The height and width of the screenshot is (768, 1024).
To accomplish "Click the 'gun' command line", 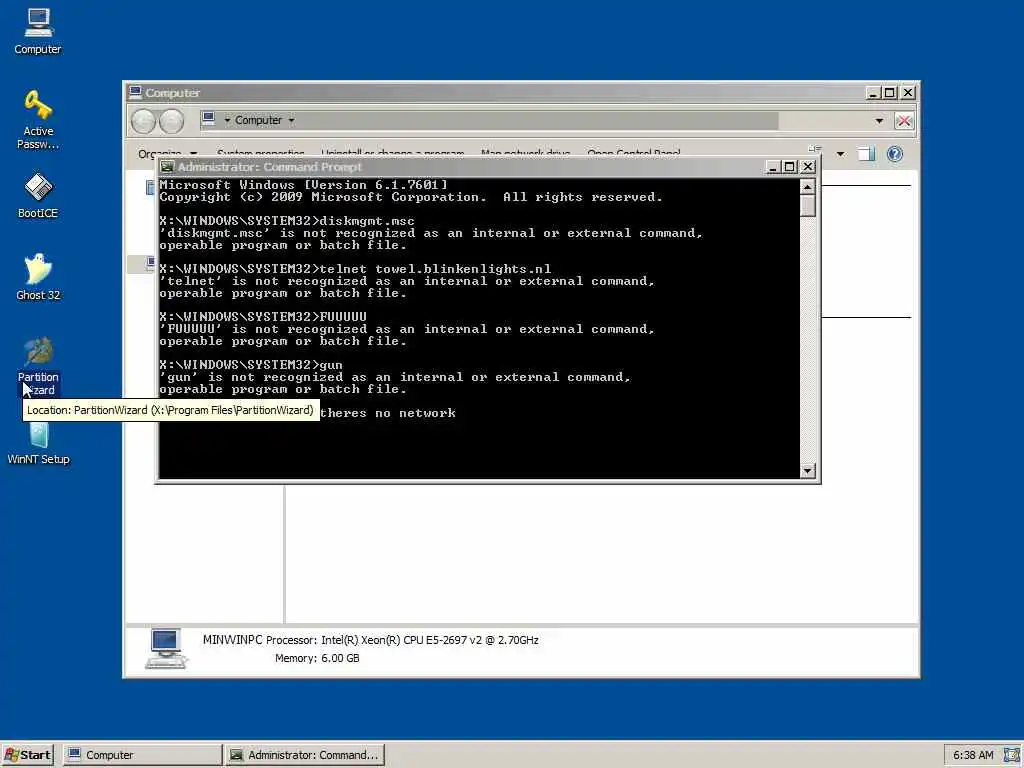I will click(251, 365).
